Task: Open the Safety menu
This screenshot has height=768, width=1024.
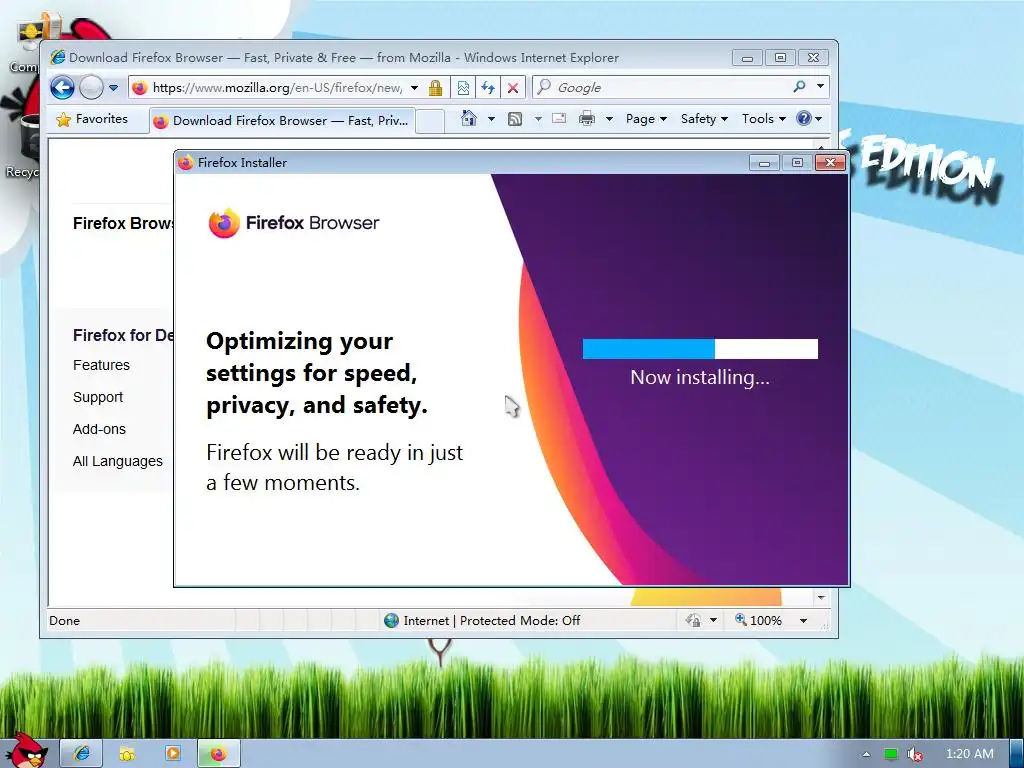Action: coord(703,119)
